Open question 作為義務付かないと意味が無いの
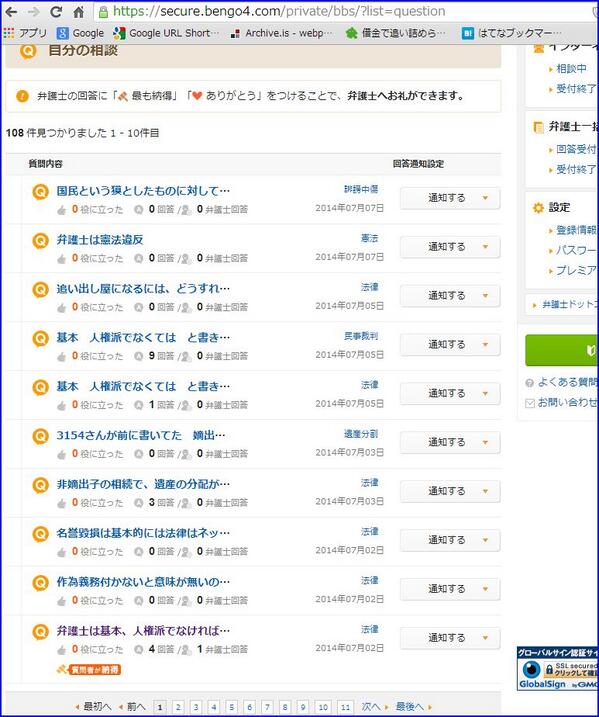The width and height of the screenshot is (599, 717). point(143,582)
